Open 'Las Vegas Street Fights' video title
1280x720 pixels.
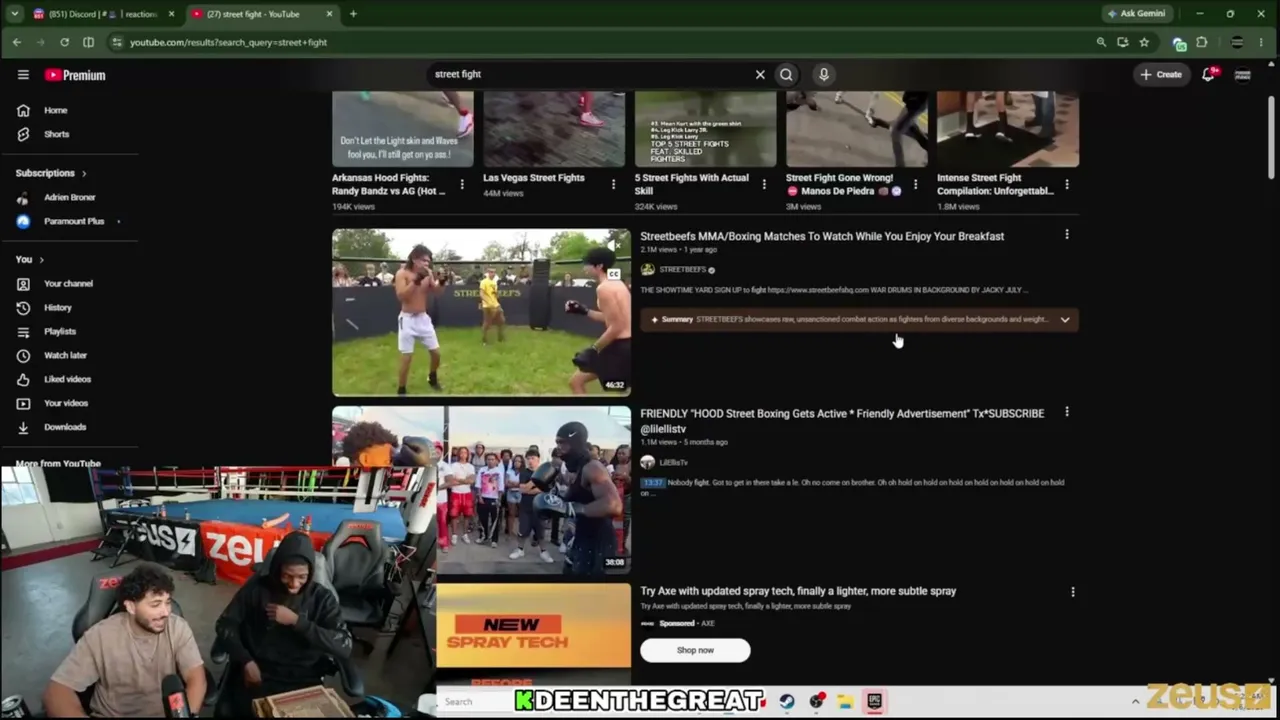point(534,178)
